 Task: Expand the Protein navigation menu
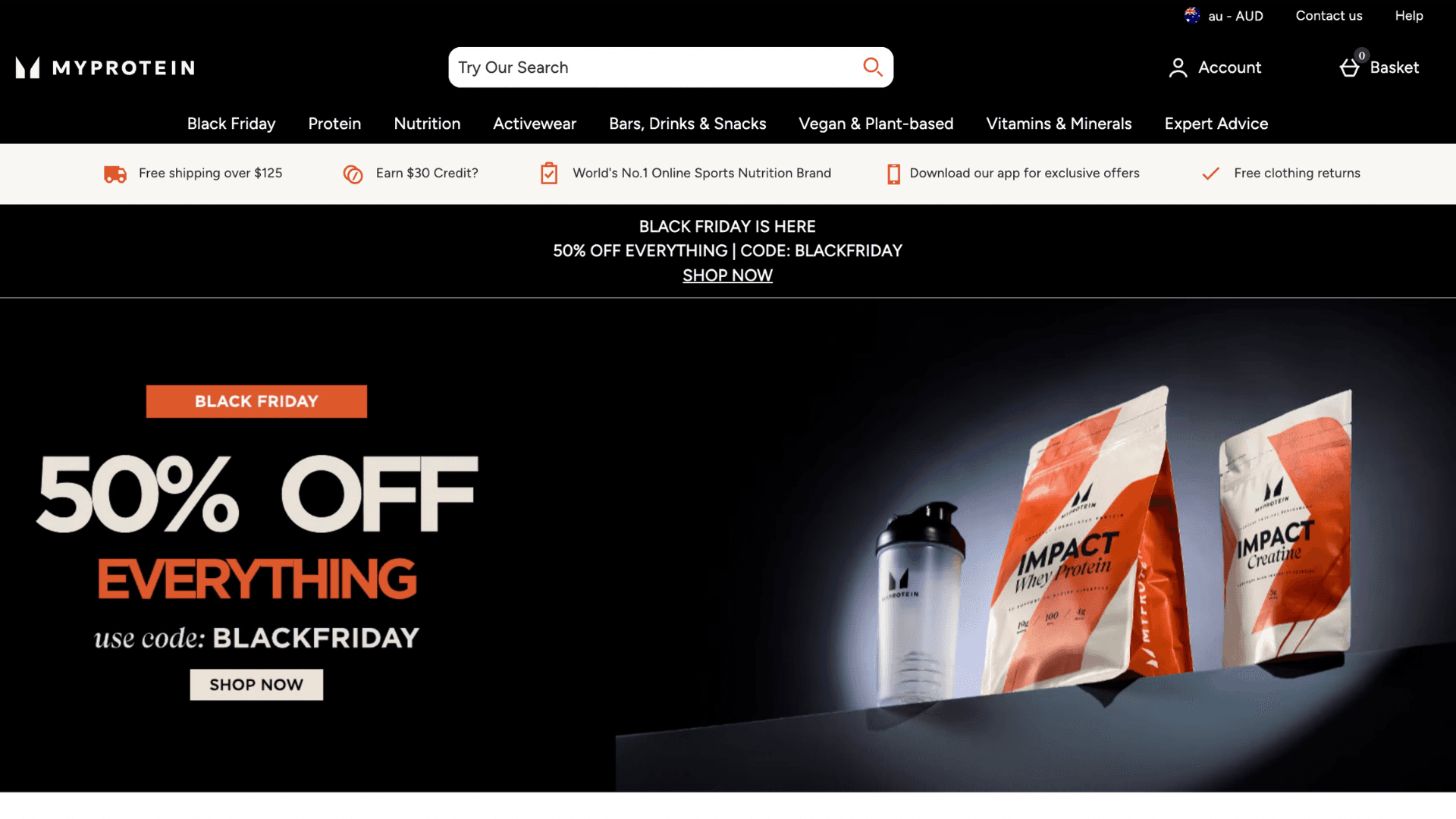pyautogui.click(x=334, y=124)
